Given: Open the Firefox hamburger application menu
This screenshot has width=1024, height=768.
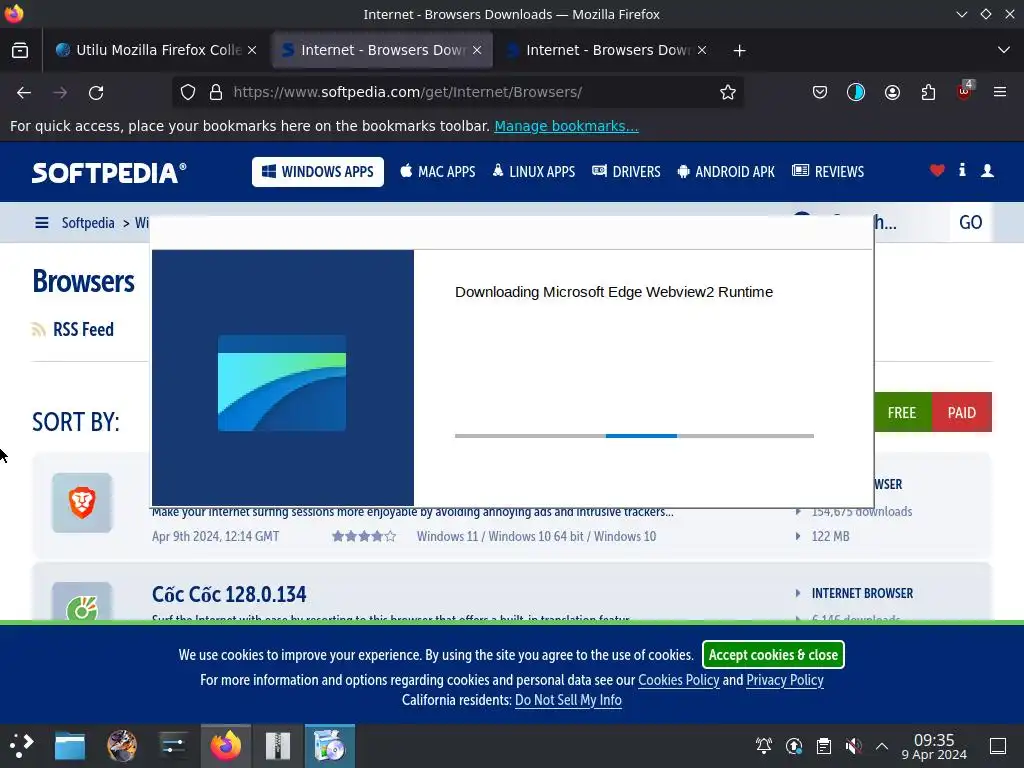Looking at the screenshot, I should tap(1000, 92).
